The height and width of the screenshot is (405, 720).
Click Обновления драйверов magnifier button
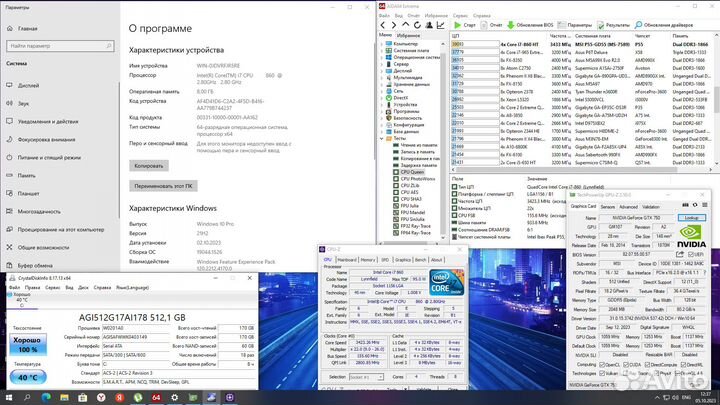[664, 25]
